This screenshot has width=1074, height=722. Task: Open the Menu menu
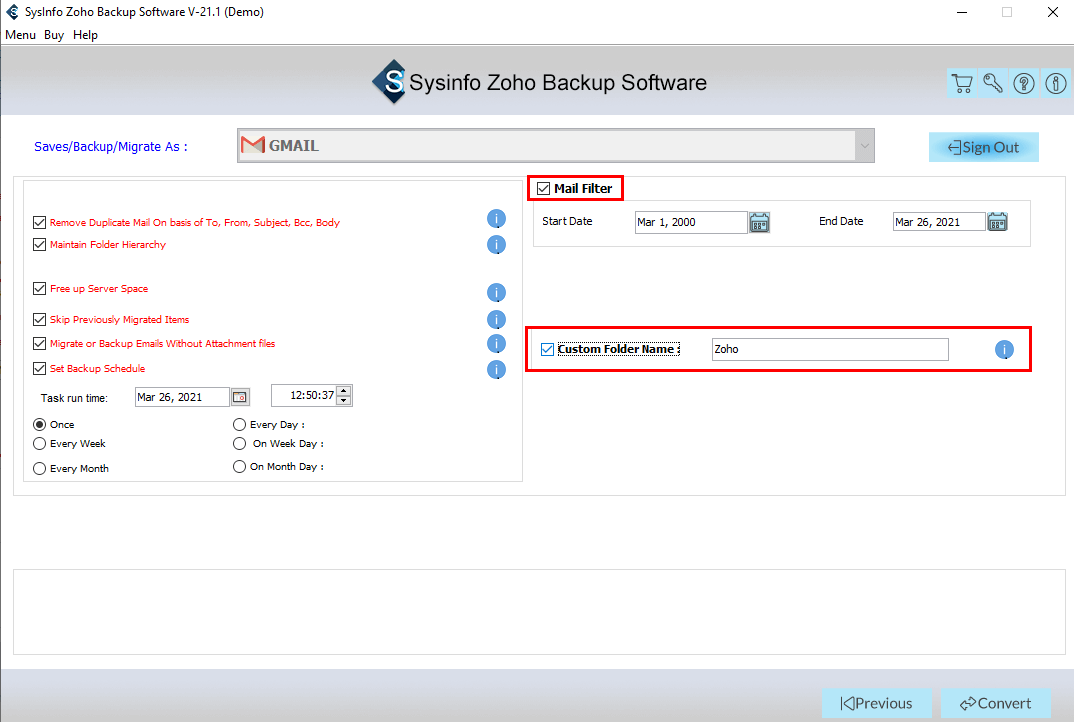point(21,35)
